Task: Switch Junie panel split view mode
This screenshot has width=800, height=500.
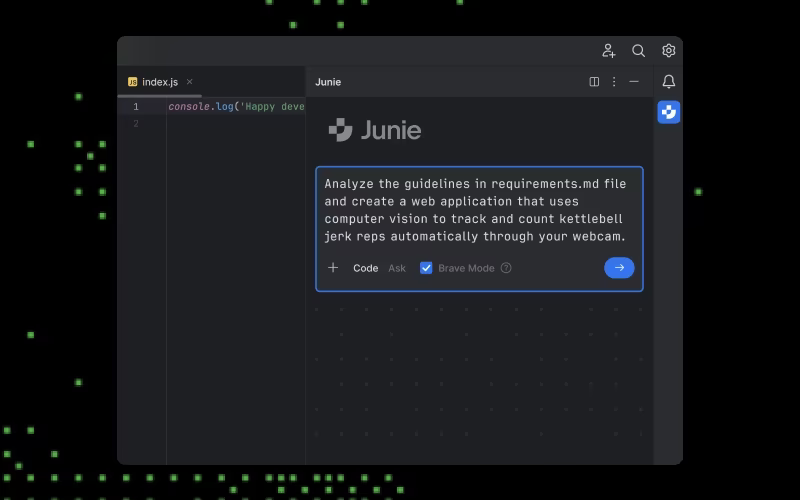Action: coord(594,82)
